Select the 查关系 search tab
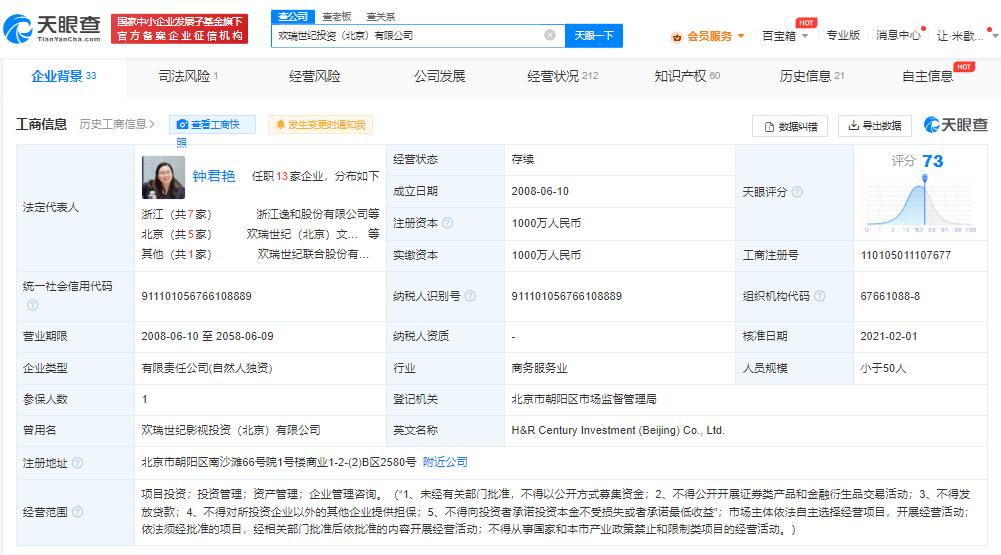The width and height of the screenshot is (1001, 555). click(x=380, y=17)
